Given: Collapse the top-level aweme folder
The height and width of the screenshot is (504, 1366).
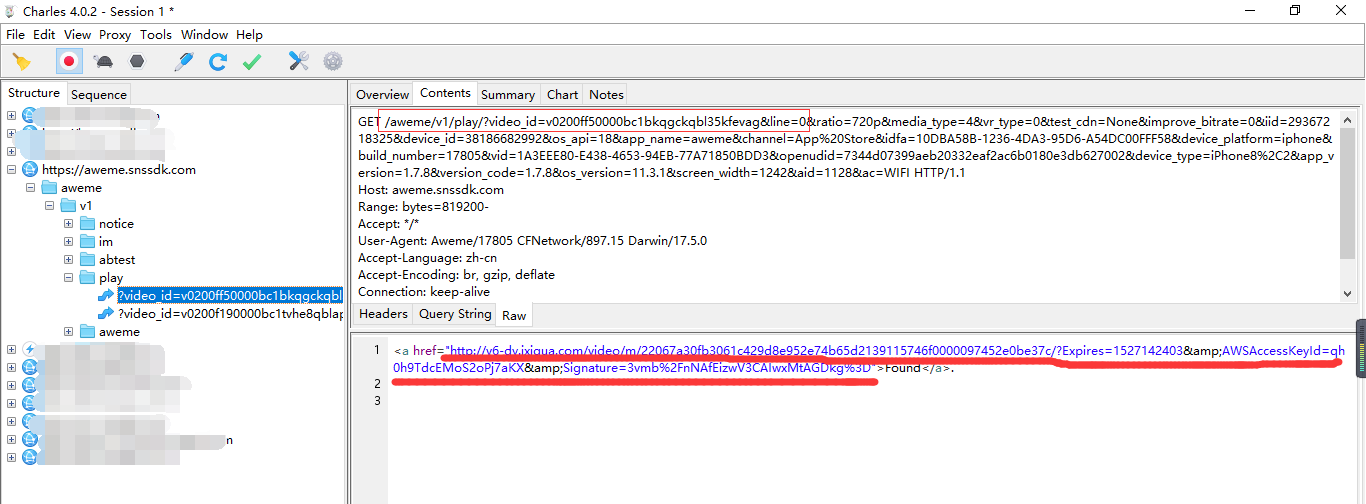Looking at the screenshot, I should coord(30,188).
